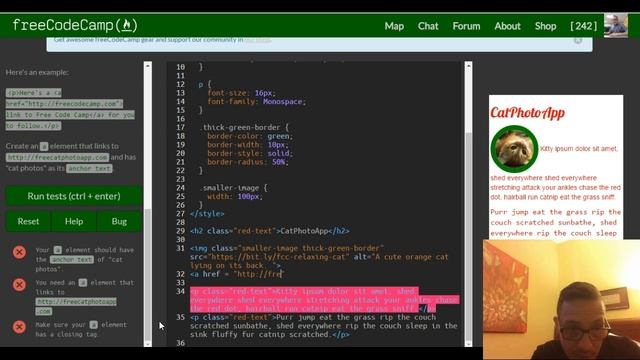Click the closing style tag on line 27

pos(207,214)
